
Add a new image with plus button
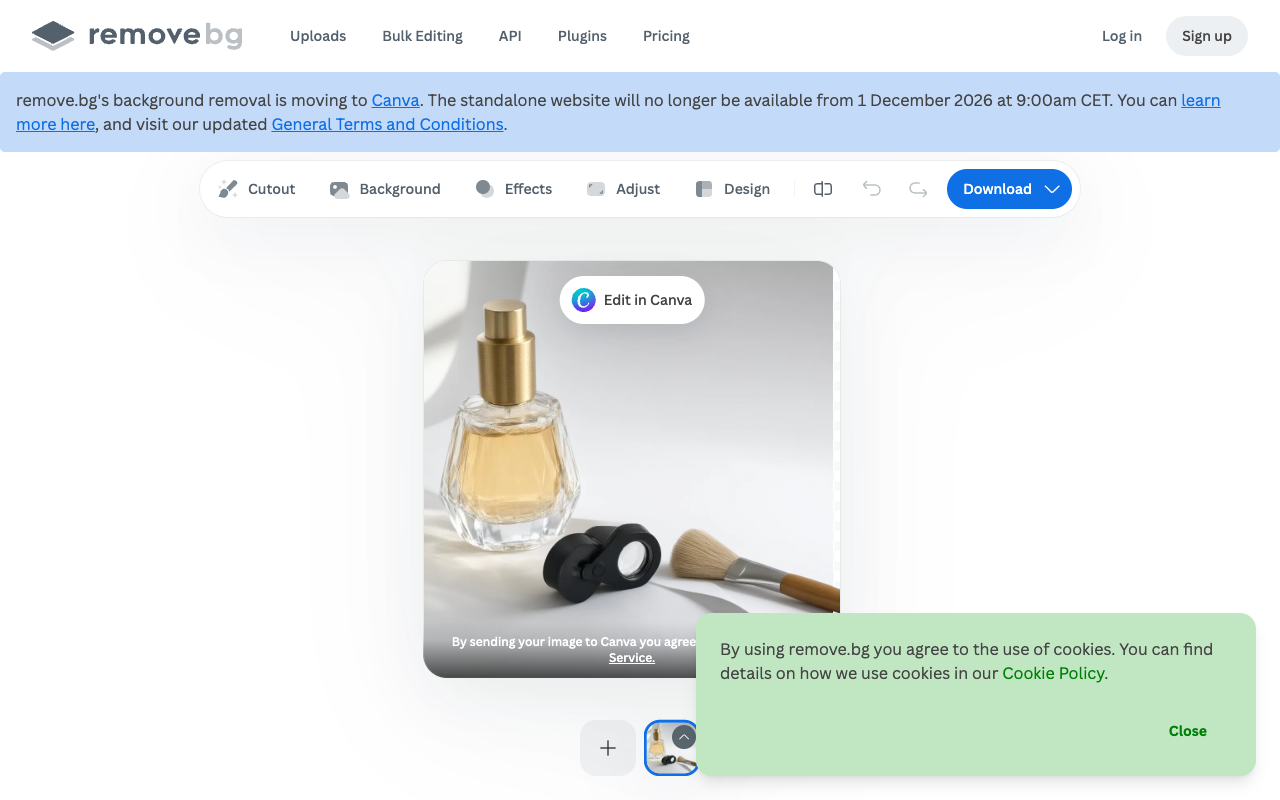608,748
